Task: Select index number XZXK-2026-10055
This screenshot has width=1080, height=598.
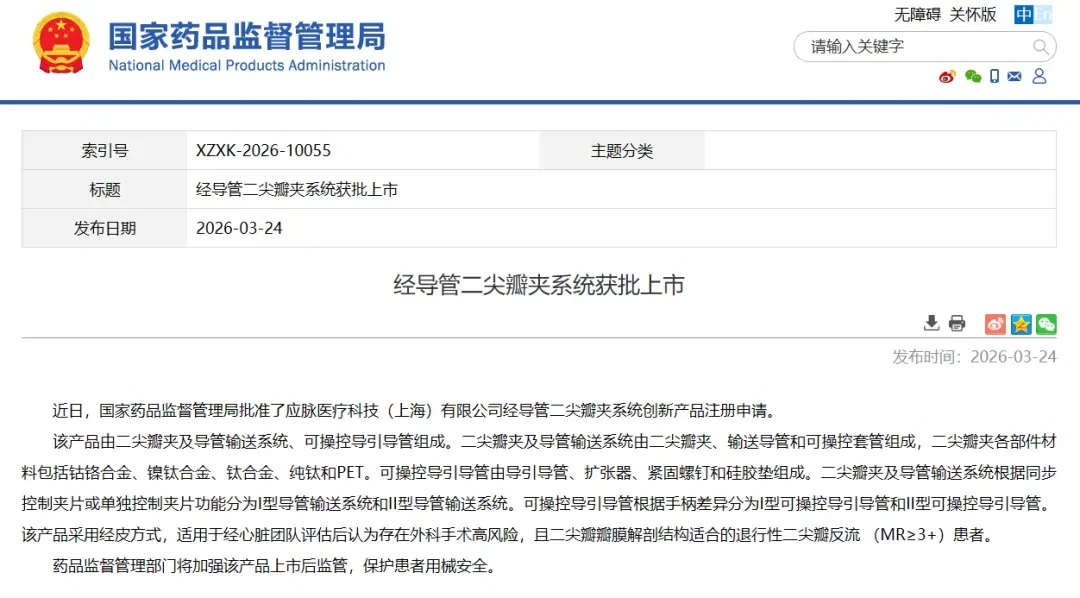Action: click(x=263, y=150)
